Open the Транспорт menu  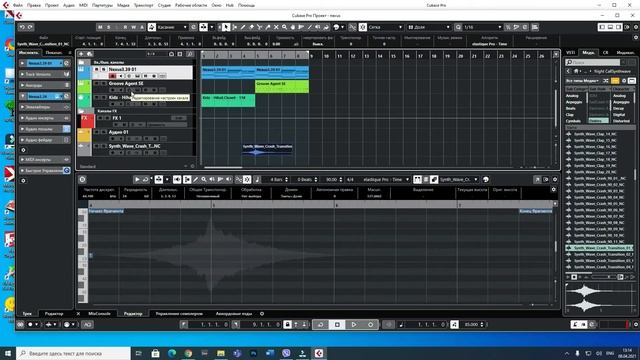[143, 5]
